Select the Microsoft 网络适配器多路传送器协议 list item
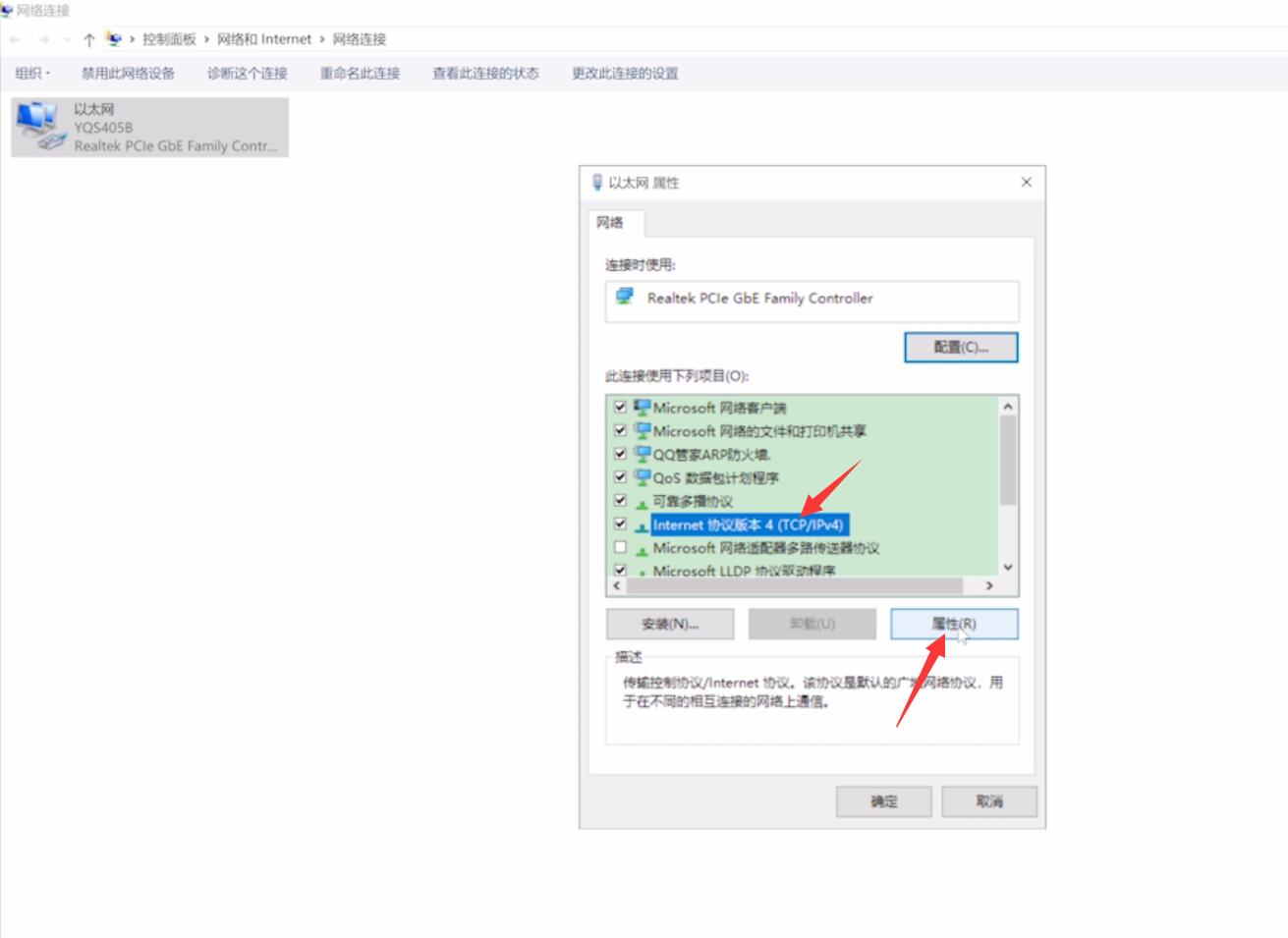Viewport: 1288px width, 938px height. tap(765, 548)
